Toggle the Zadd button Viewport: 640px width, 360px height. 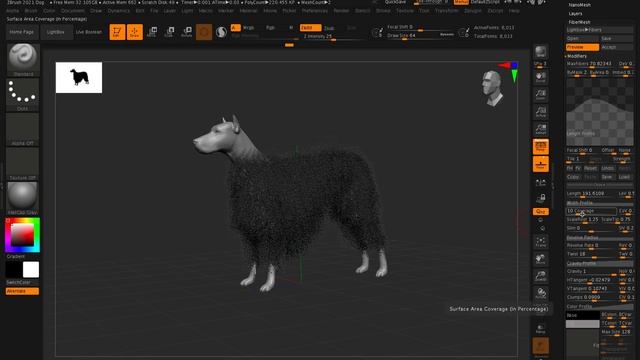[311, 28]
